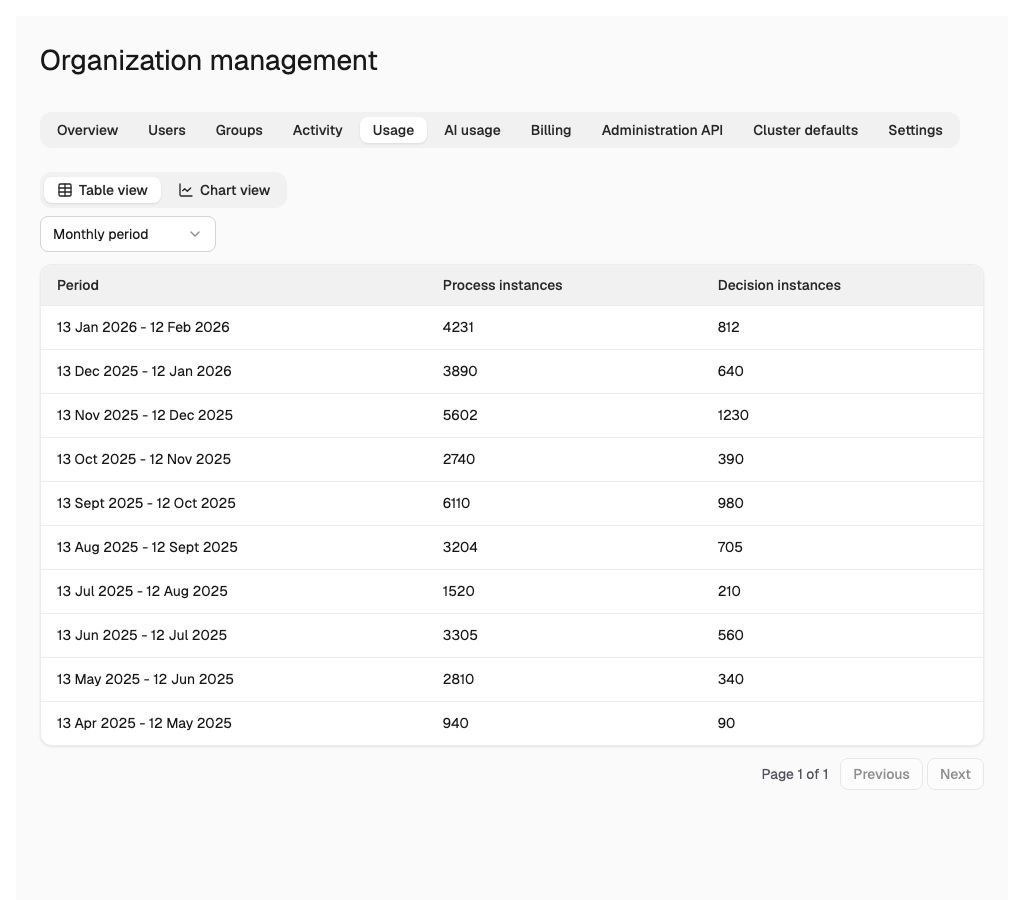The image size is (1024, 900).
Task: Click decision instances value 560
Action: click(730, 635)
